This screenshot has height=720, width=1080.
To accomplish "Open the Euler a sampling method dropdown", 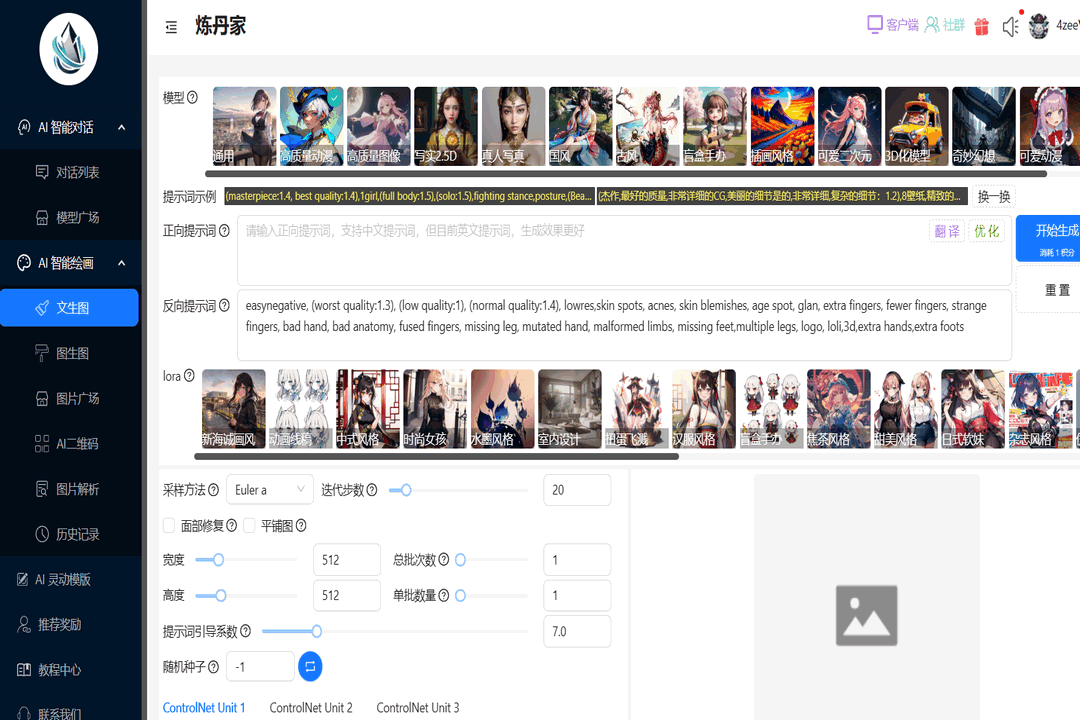I will coord(269,489).
